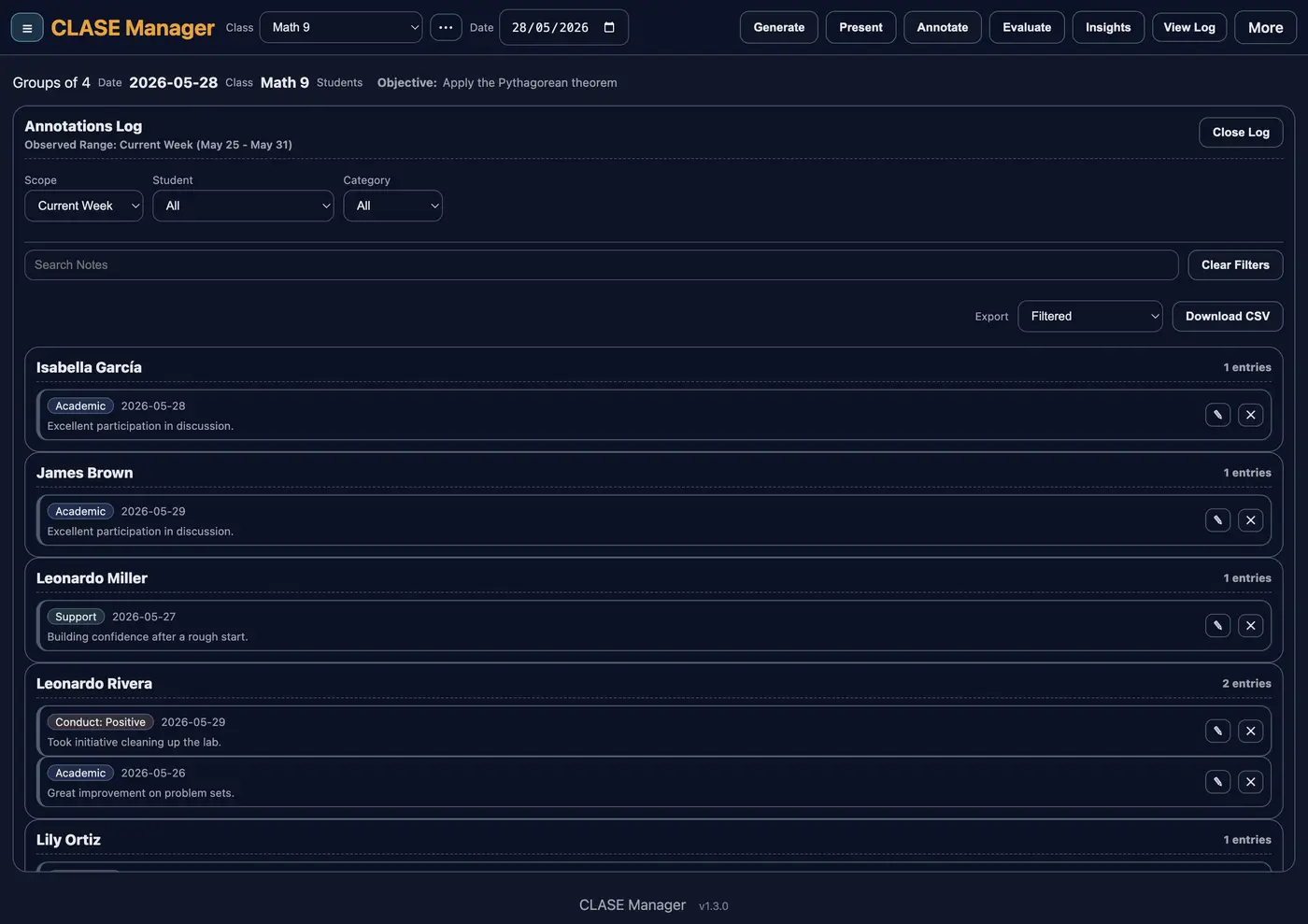1308x924 pixels.
Task: Open the class options ellipsis button
Action: pos(446,27)
